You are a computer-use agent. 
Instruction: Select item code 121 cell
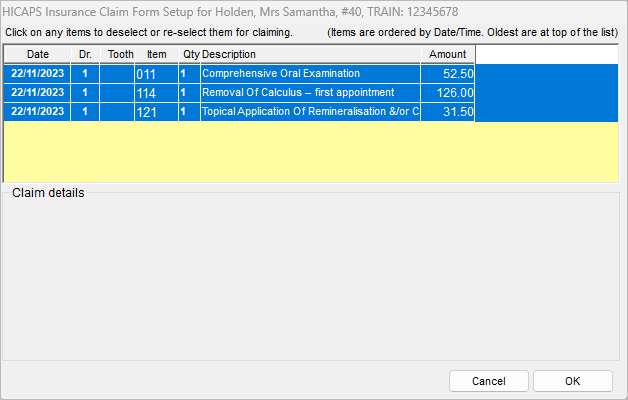(156, 112)
